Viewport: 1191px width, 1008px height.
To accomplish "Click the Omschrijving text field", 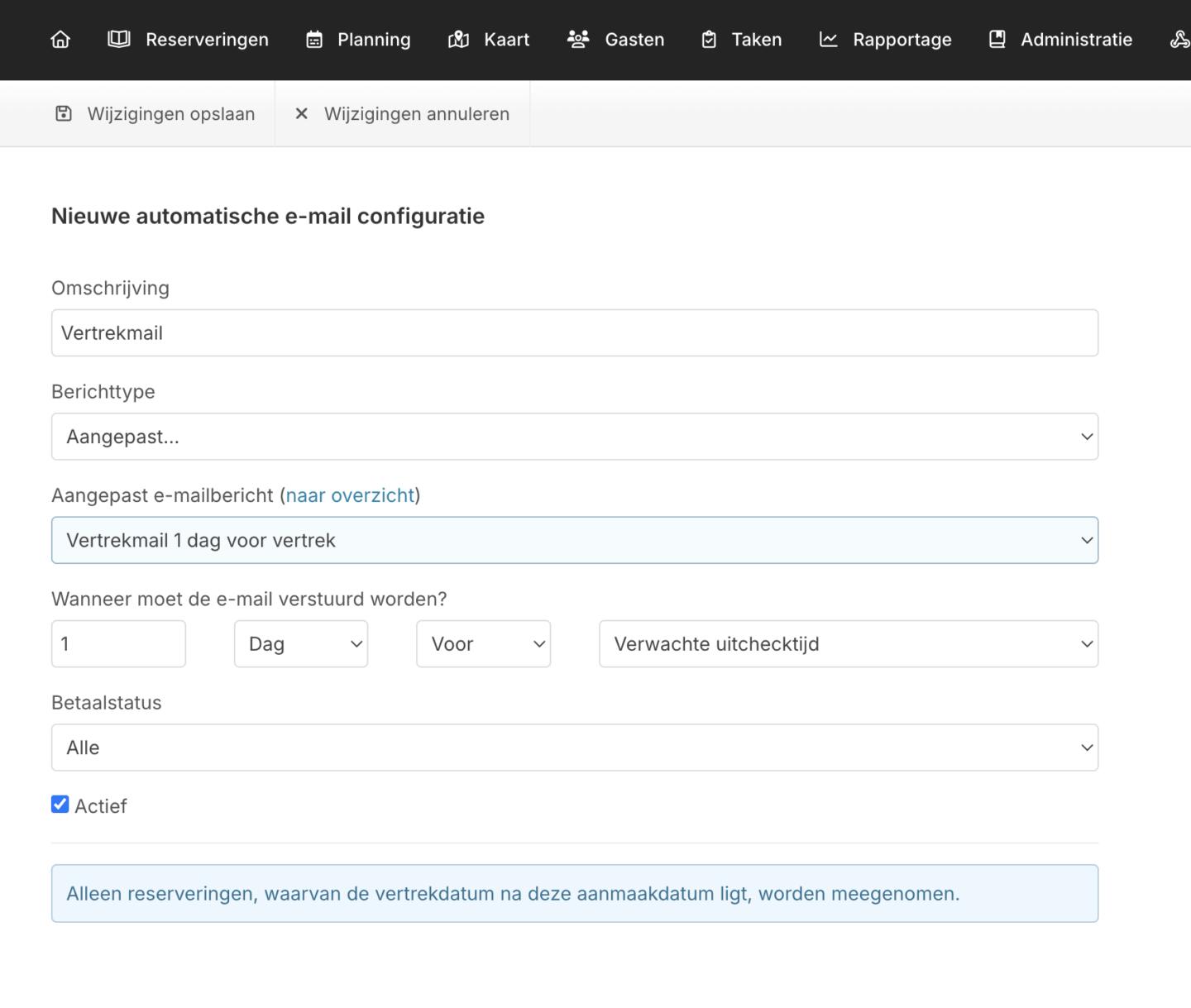I will [x=574, y=333].
